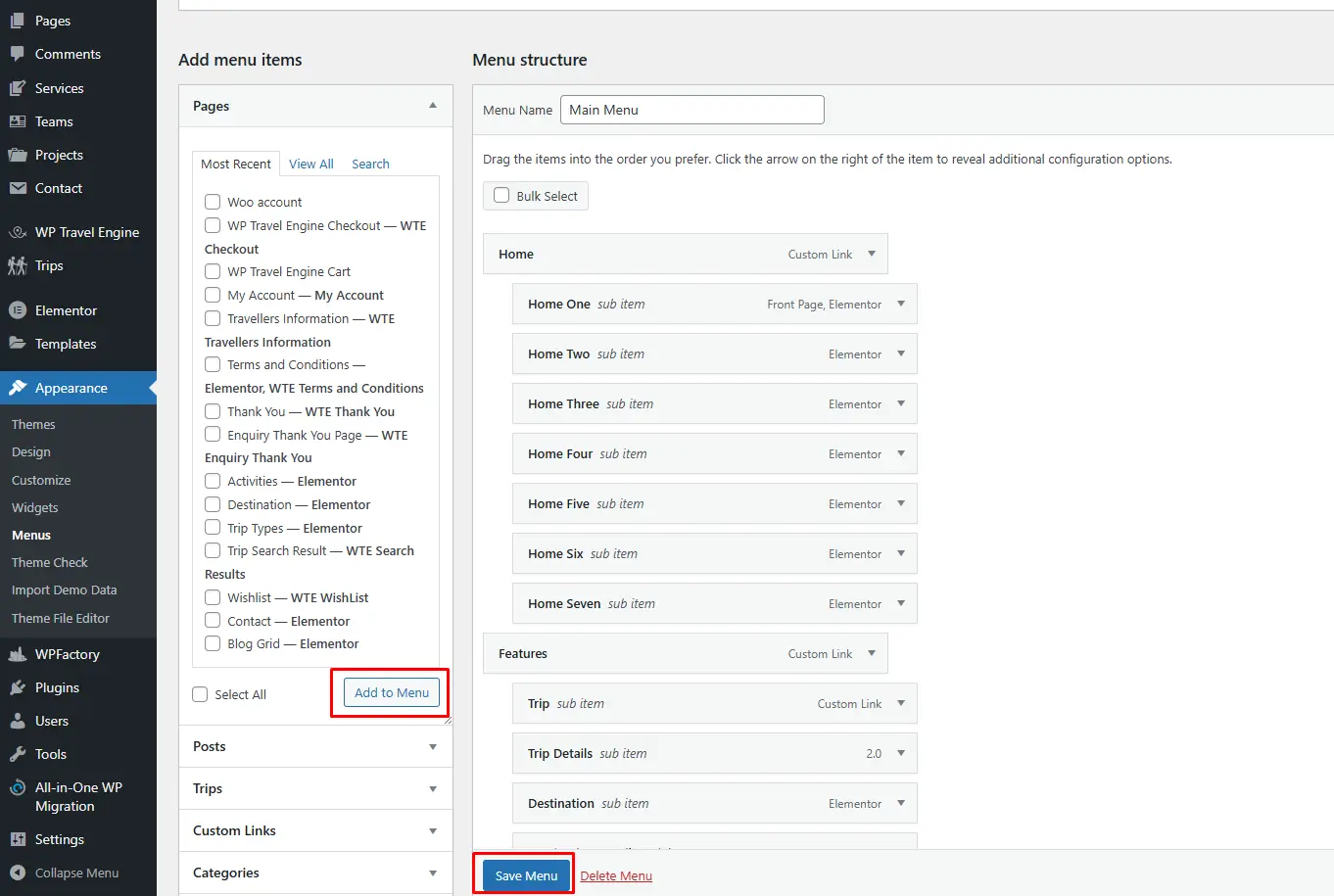1334x896 pixels.
Task: Tick the Bulk Select checkbox
Action: point(501,195)
